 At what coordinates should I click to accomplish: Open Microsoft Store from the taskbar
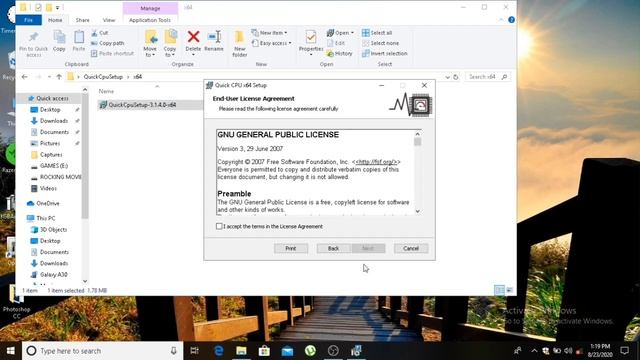[264, 351]
